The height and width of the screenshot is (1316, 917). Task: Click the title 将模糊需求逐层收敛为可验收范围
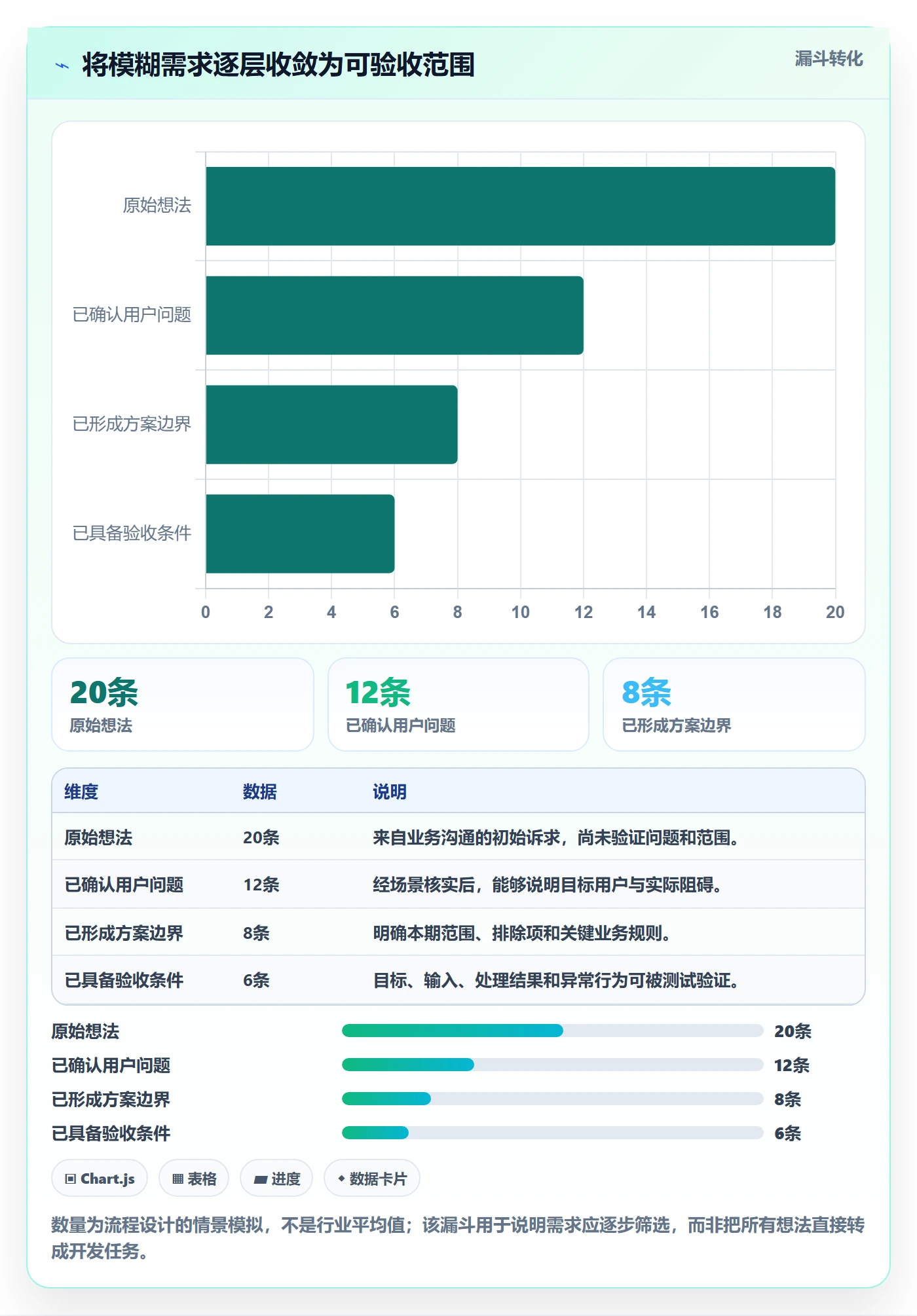pyautogui.click(x=278, y=65)
